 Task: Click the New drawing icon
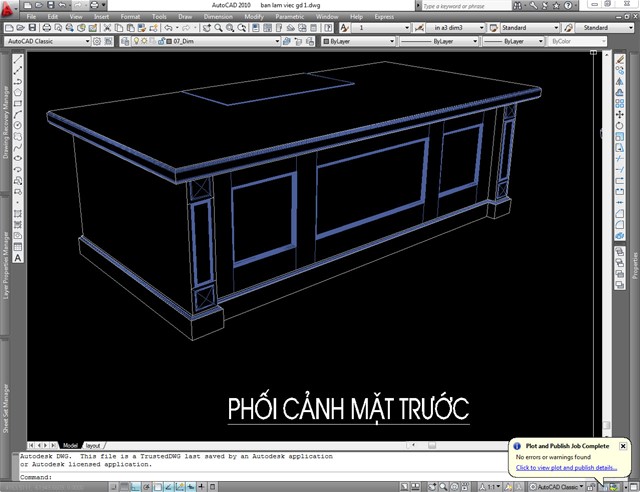[9, 28]
